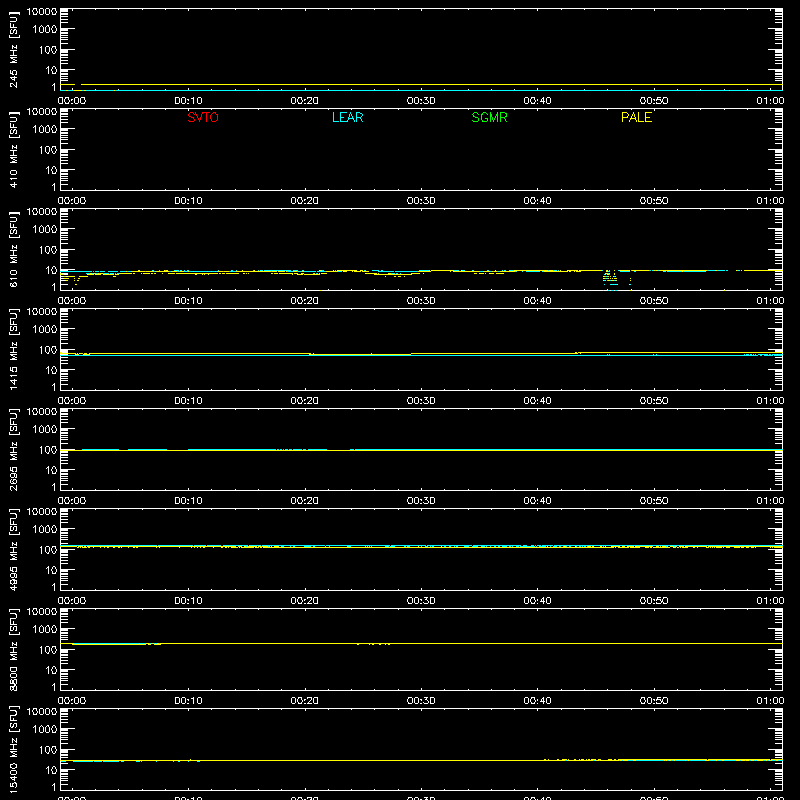The height and width of the screenshot is (800, 800).
Task: Click 01:00 tick label under 4995 MHz panel
Action: [x=770, y=601]
